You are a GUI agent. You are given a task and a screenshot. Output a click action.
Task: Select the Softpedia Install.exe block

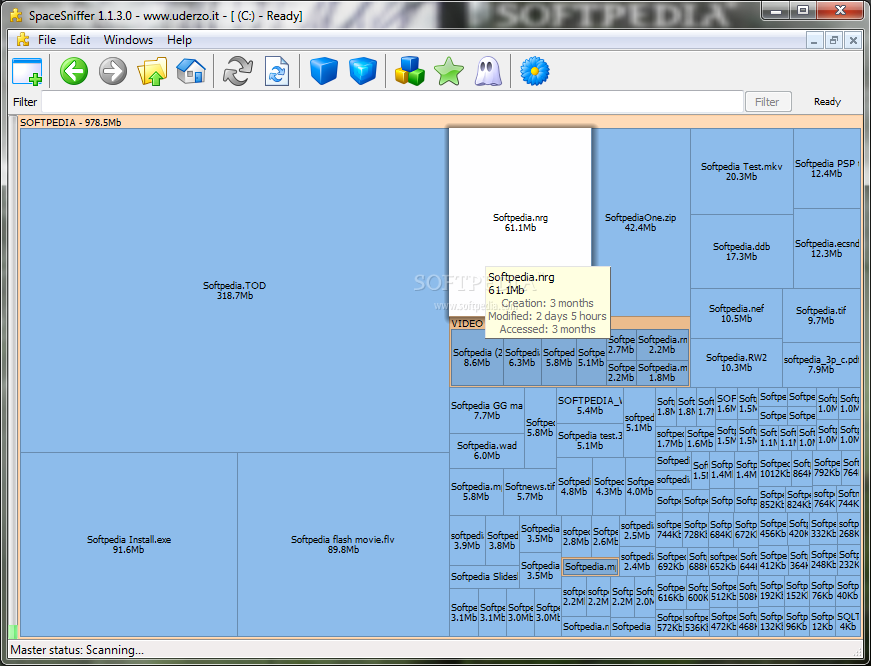point(129,544)
